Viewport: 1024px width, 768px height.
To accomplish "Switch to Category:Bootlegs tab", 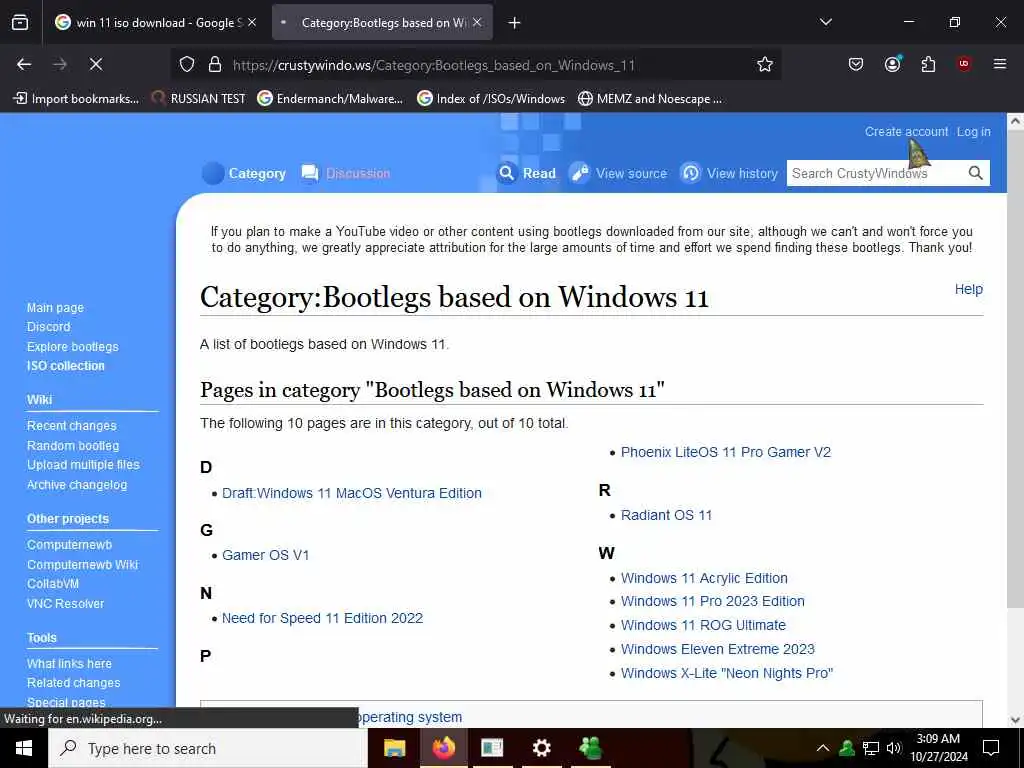I will (x=382, y=23).
